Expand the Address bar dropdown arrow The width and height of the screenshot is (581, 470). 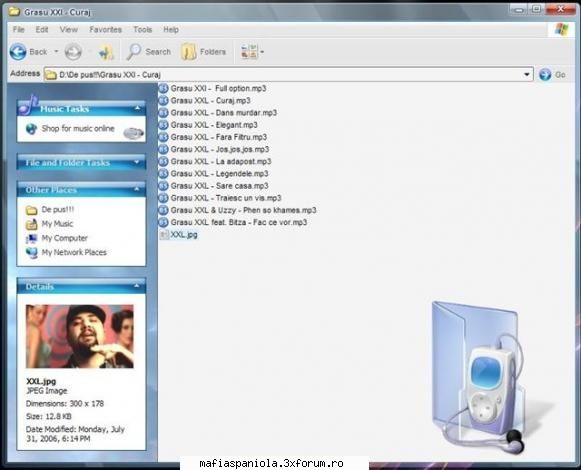(527, 75)
